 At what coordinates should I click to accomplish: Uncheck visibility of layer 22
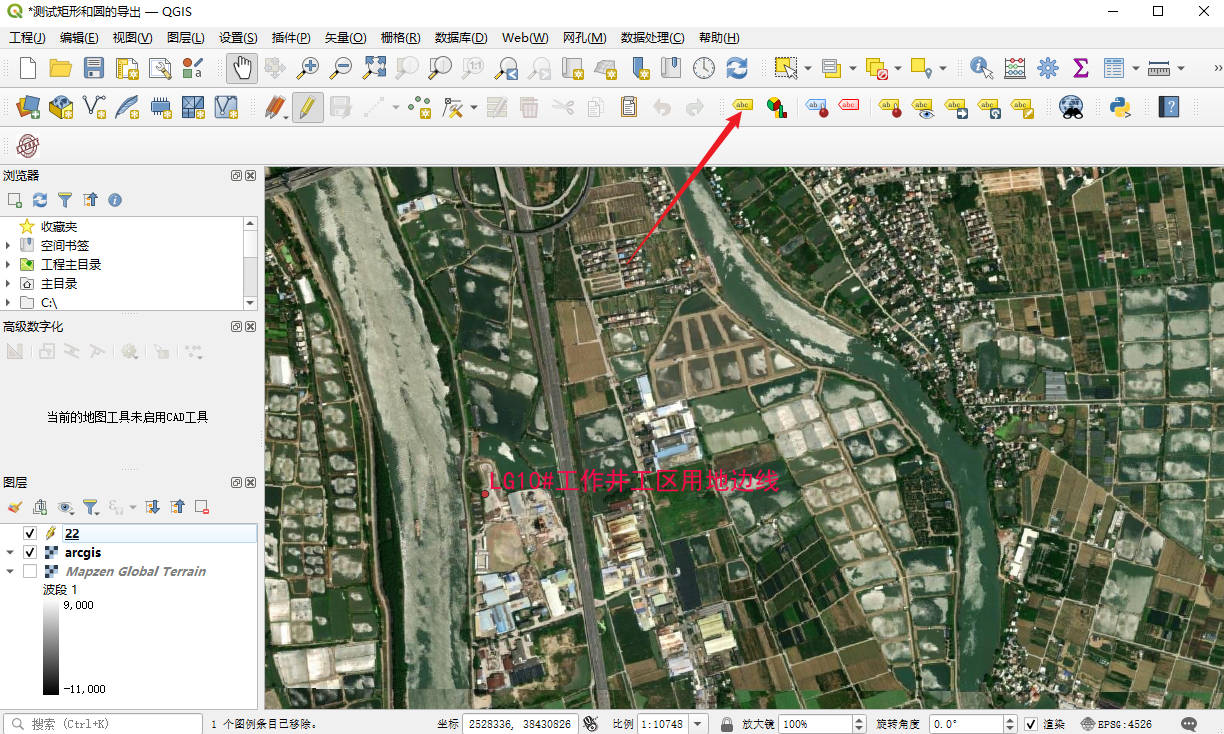click(x=30, y=534)
